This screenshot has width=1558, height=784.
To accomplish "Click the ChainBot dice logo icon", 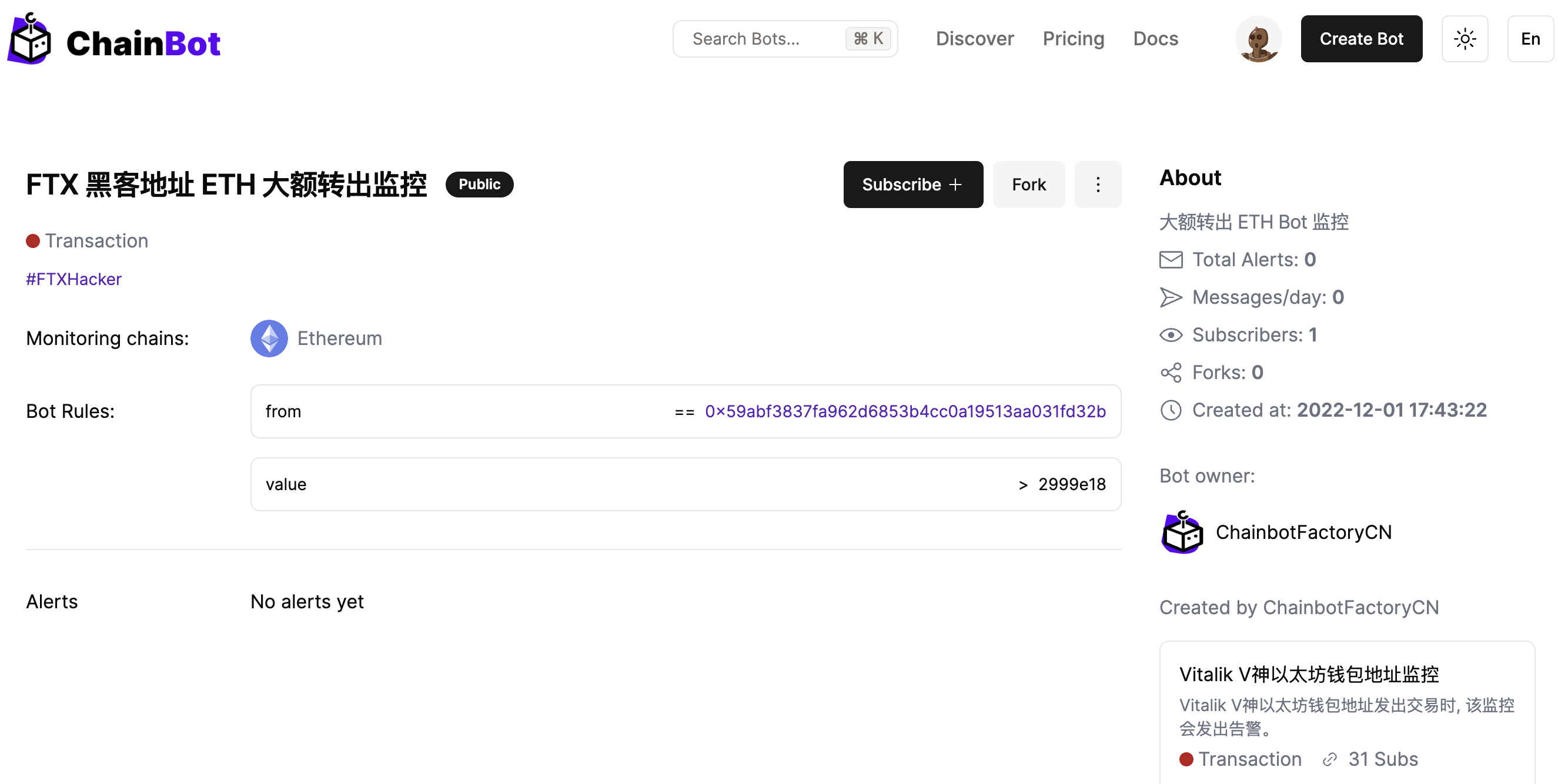I will pyautogui.click(x=29, y=39).
